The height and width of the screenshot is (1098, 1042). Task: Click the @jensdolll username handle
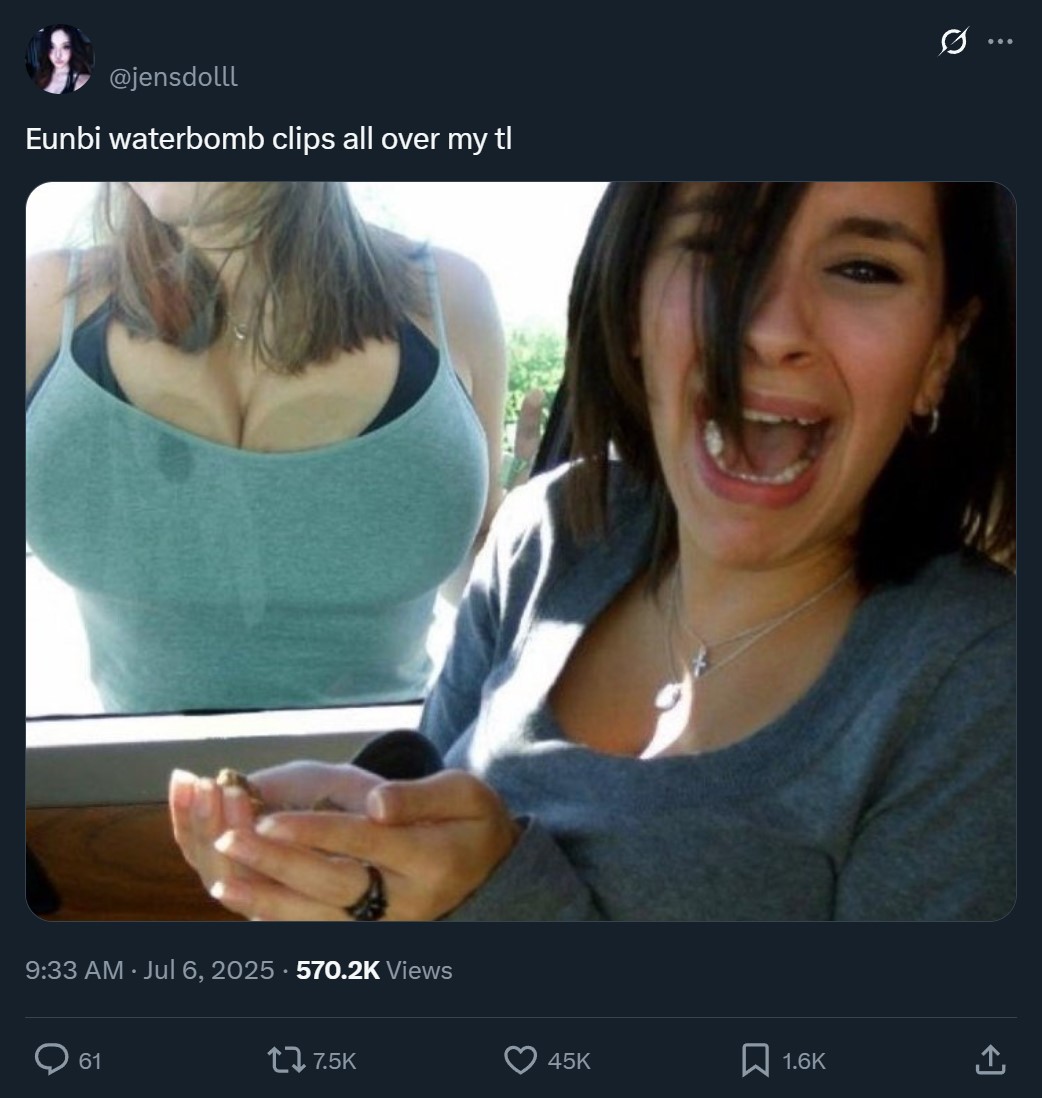pyautogui.click(x=173, y=76)
